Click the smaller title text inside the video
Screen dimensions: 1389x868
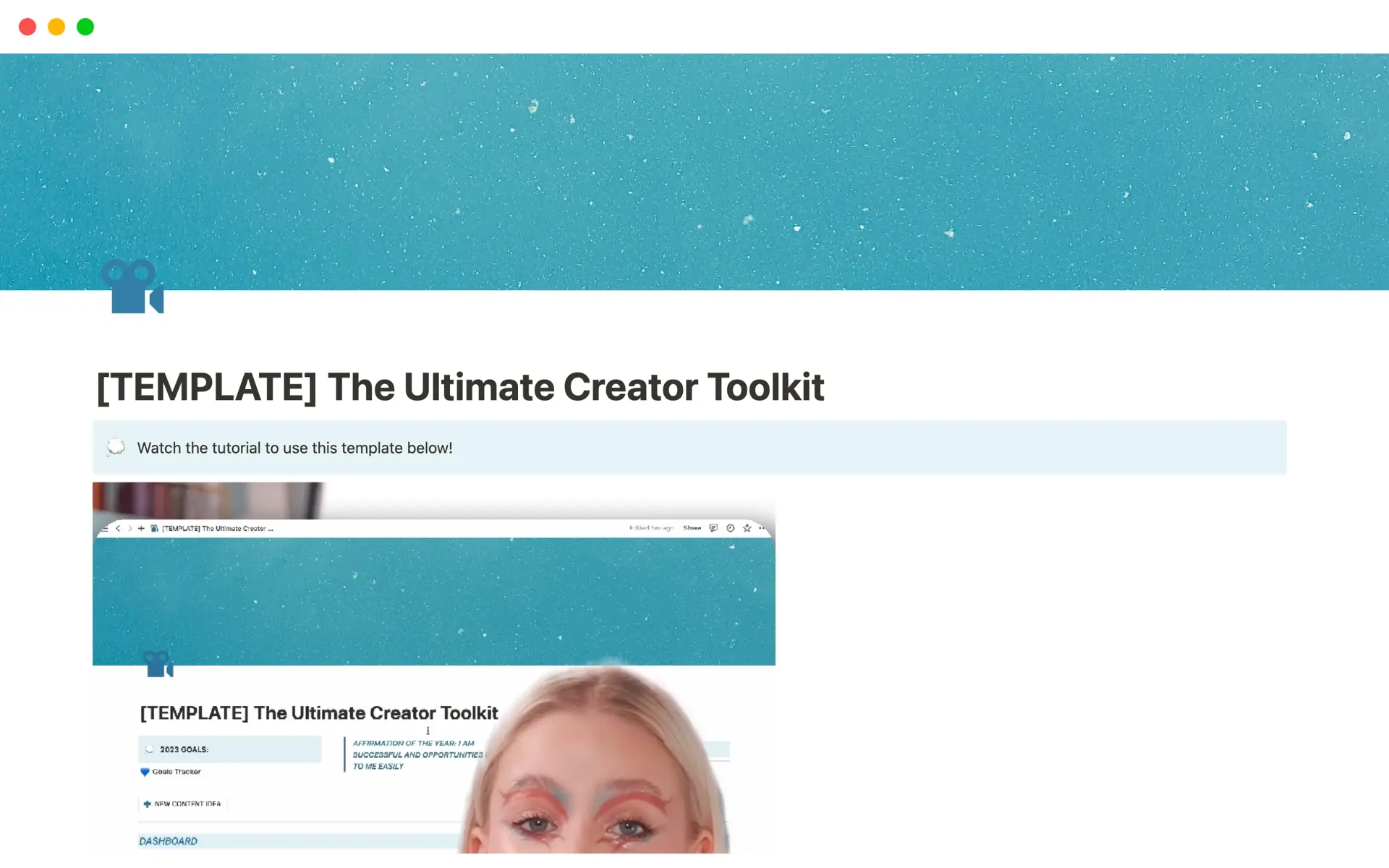[x=319, y=713]
